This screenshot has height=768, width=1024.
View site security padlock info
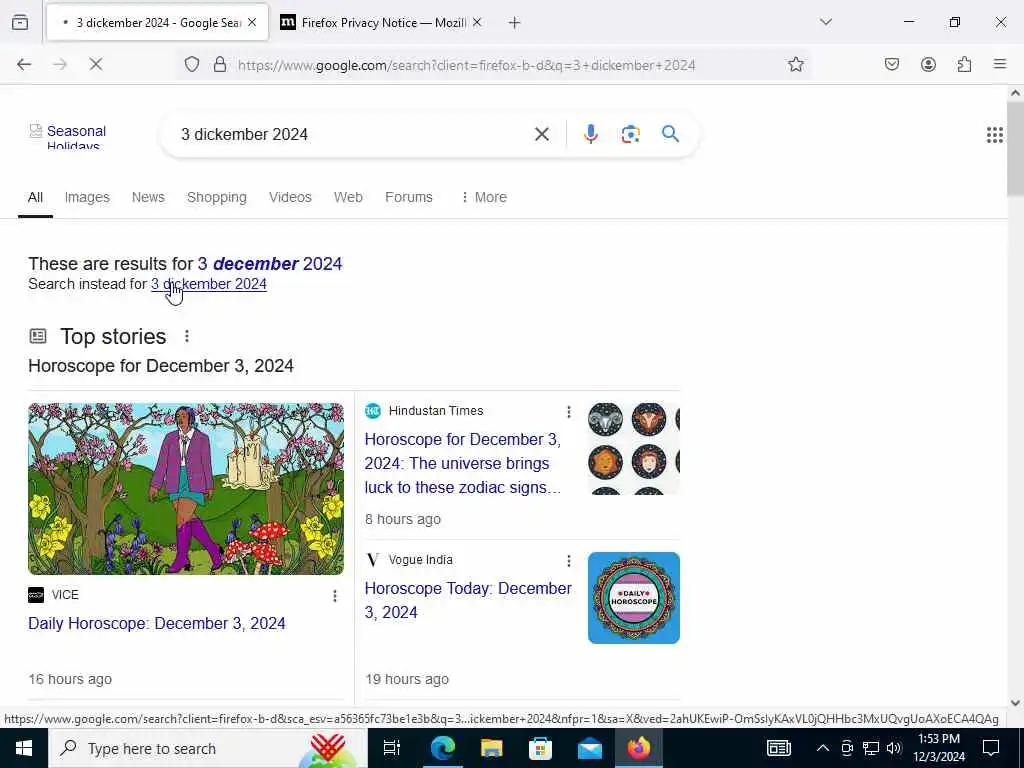[220, 65]
